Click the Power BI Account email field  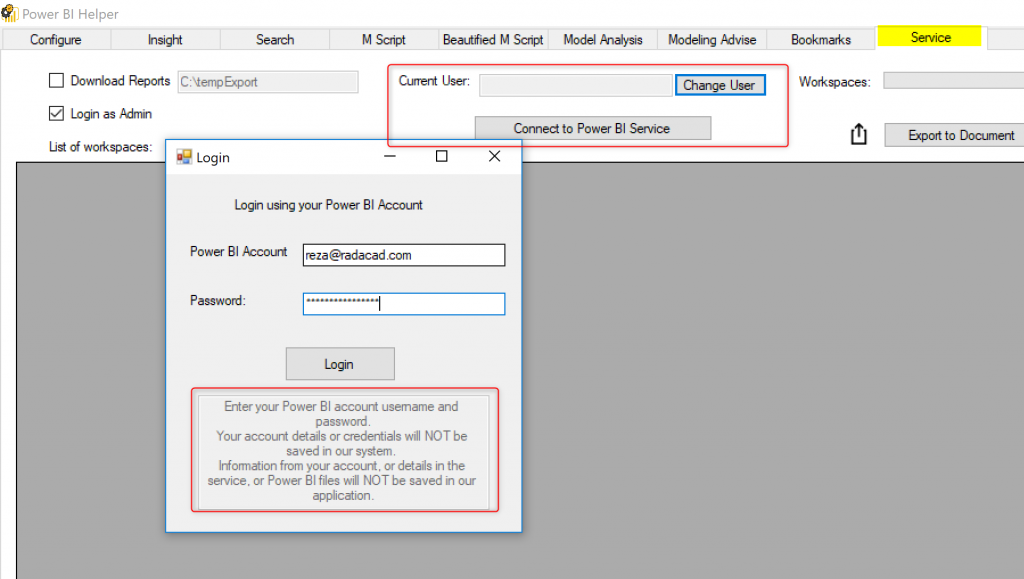(x=404, y=255)
